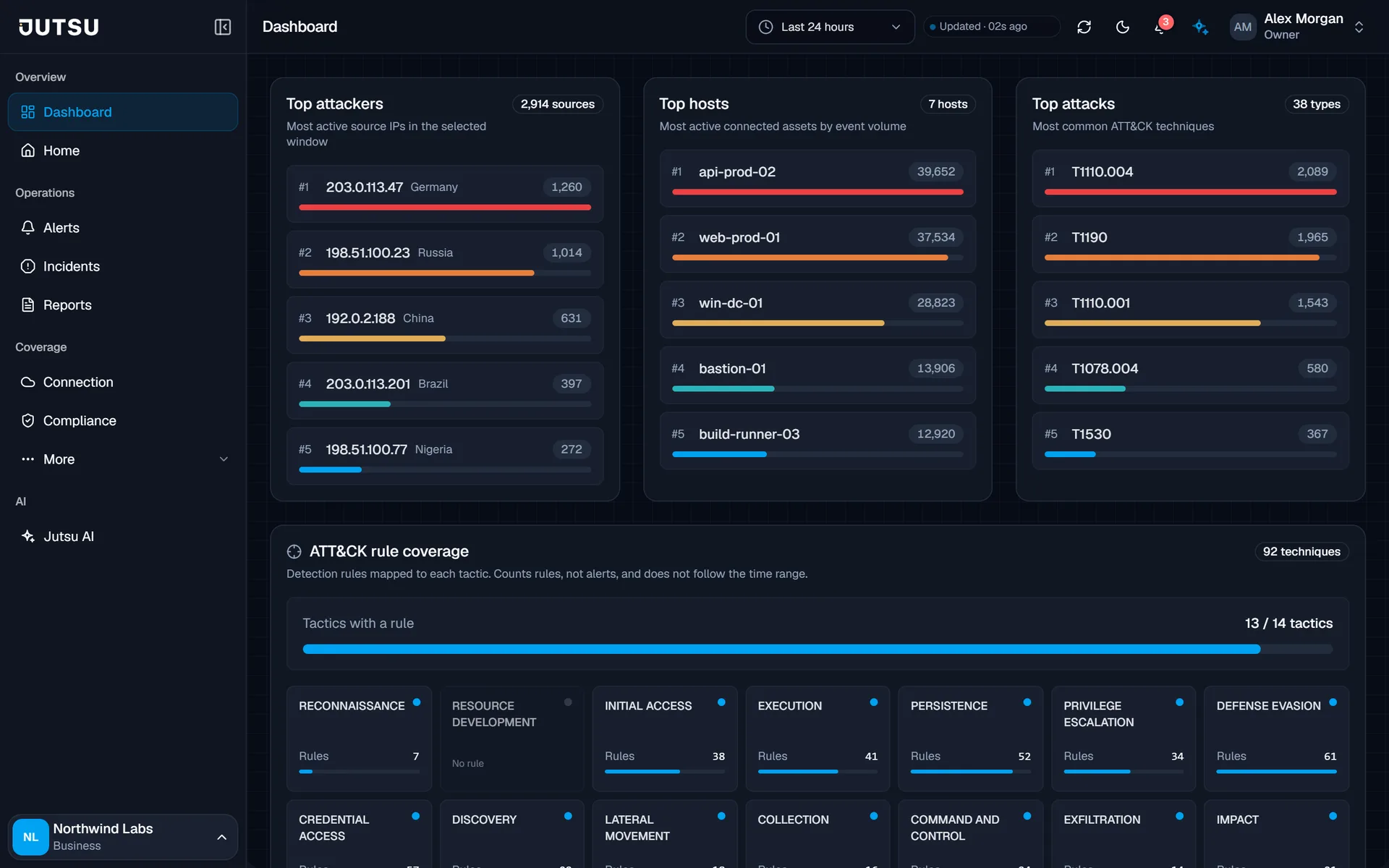Screen dimensions: 1389x868
Task: Click the AM user avatar
Action: tap(1243, 27)
